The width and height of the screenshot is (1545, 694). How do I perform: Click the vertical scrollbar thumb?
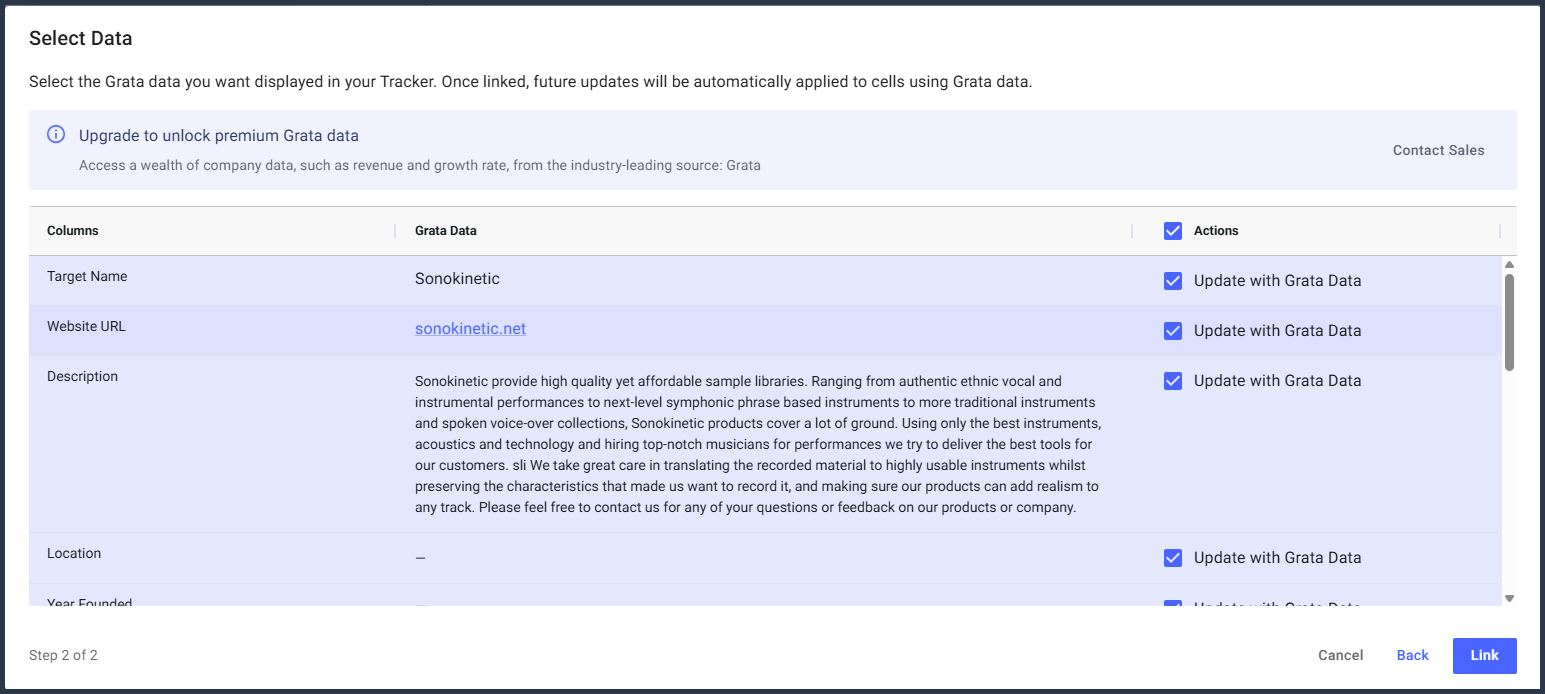pos(1509,320)
